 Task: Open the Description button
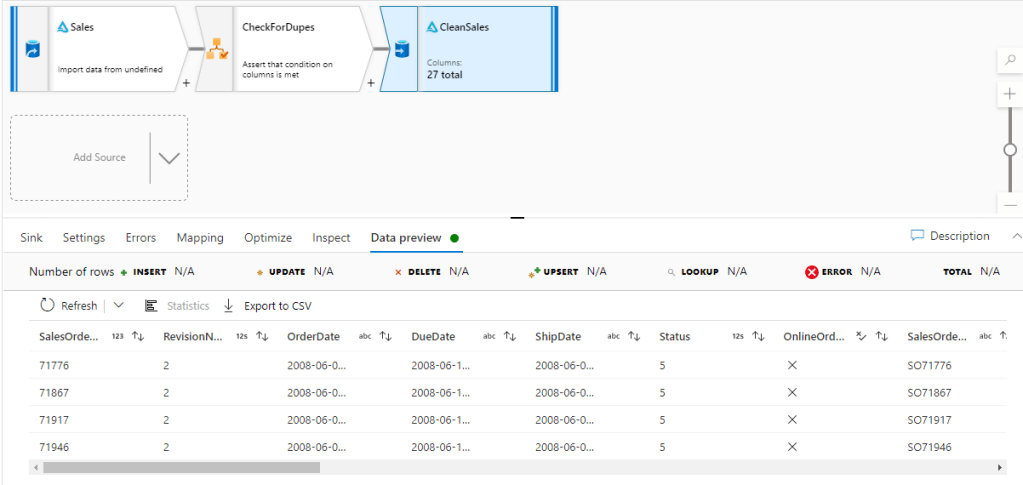(x=950, y=236)
